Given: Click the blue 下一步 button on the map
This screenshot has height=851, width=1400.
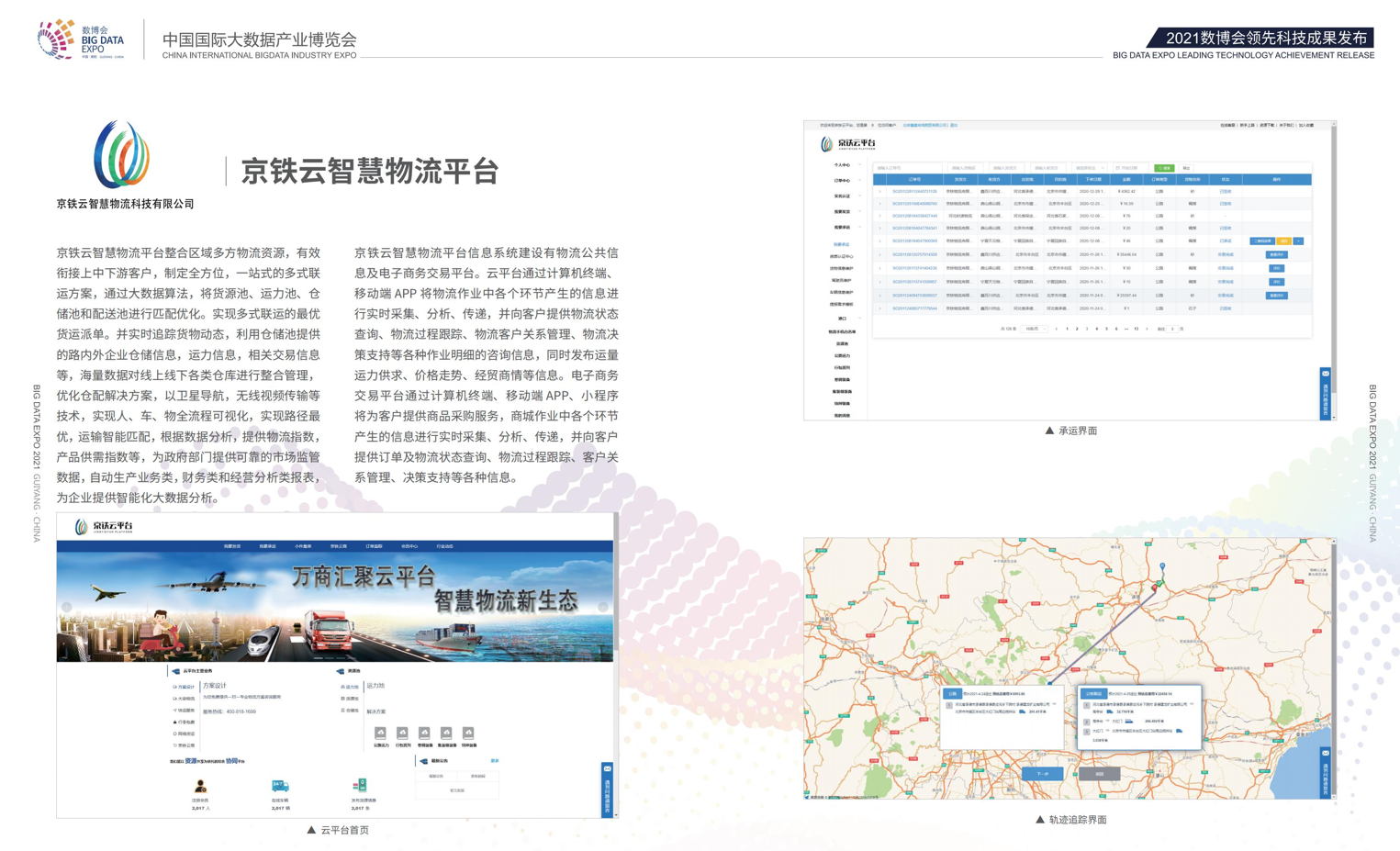Looking at the screenshot, I should coord(1042,774).
